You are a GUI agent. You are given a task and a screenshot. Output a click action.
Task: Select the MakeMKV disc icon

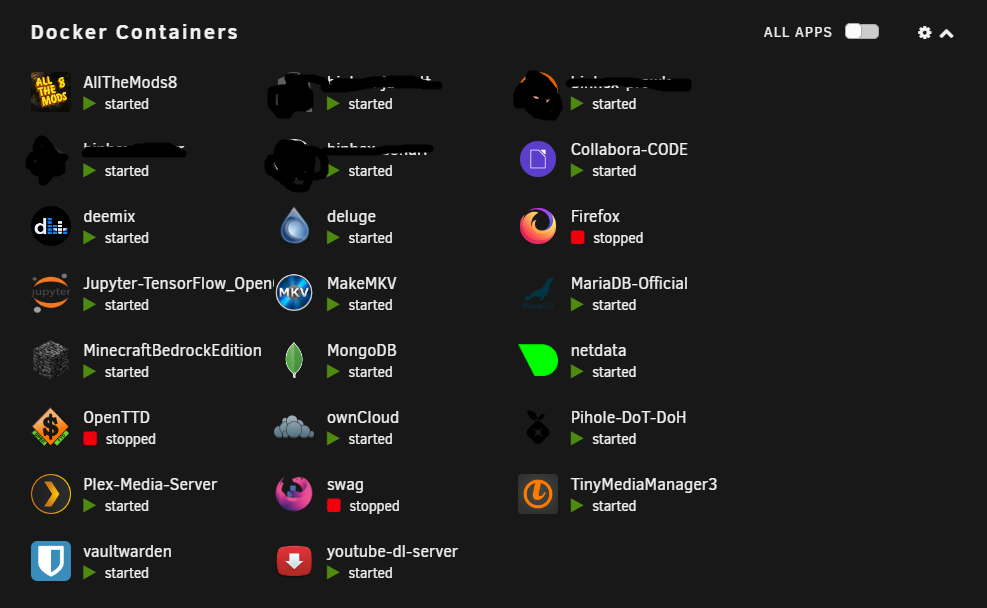click(x=294, y=293)
